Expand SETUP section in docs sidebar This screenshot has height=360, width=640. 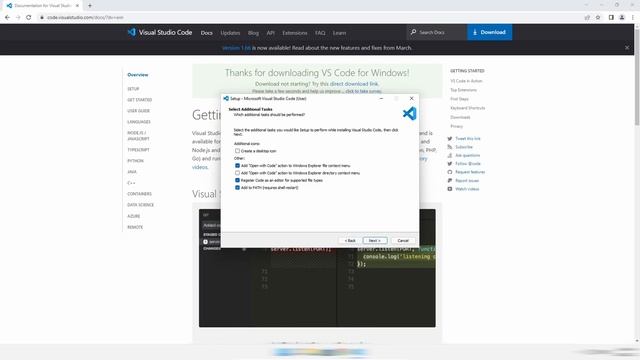133,89
